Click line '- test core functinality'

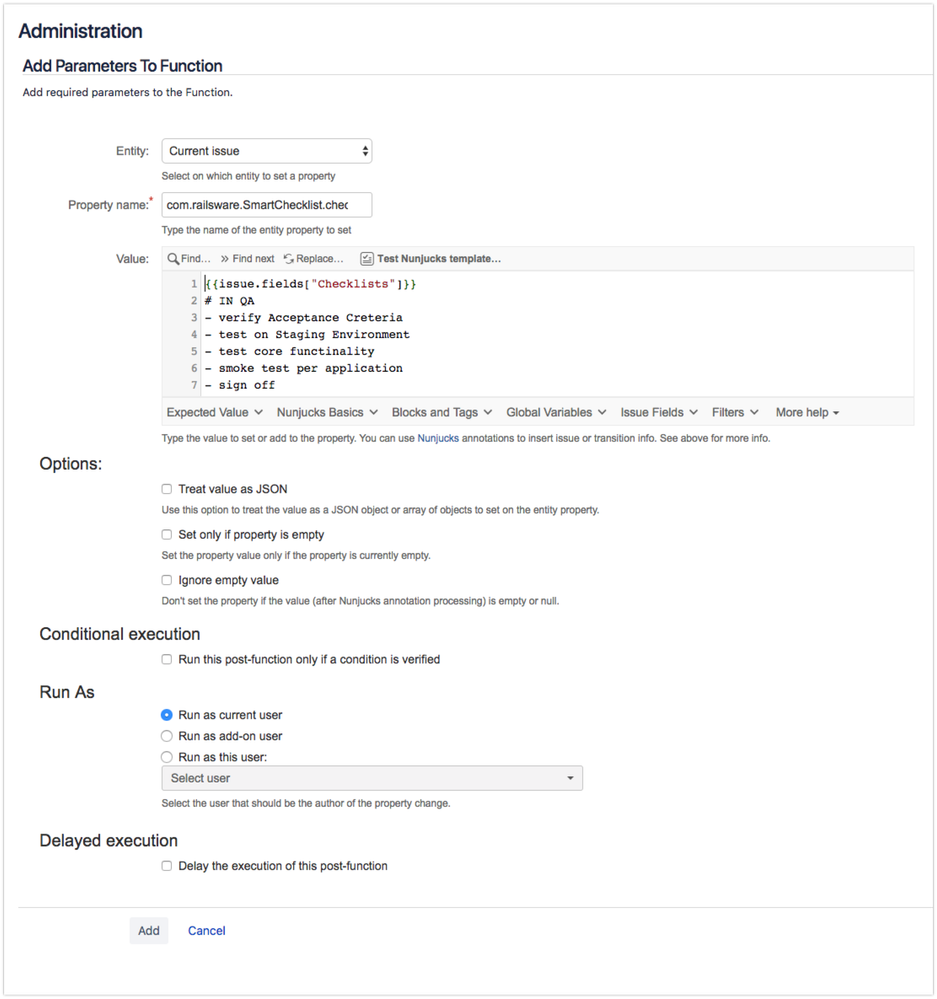289,351
